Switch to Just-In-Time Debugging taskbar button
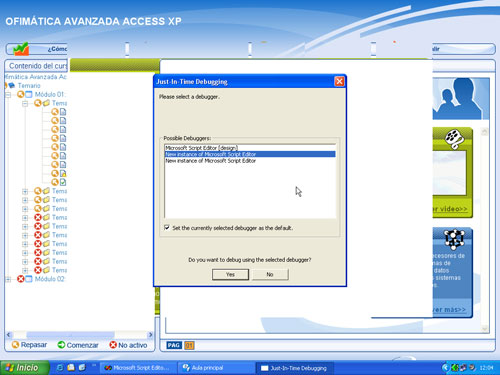 click(295, 368)
